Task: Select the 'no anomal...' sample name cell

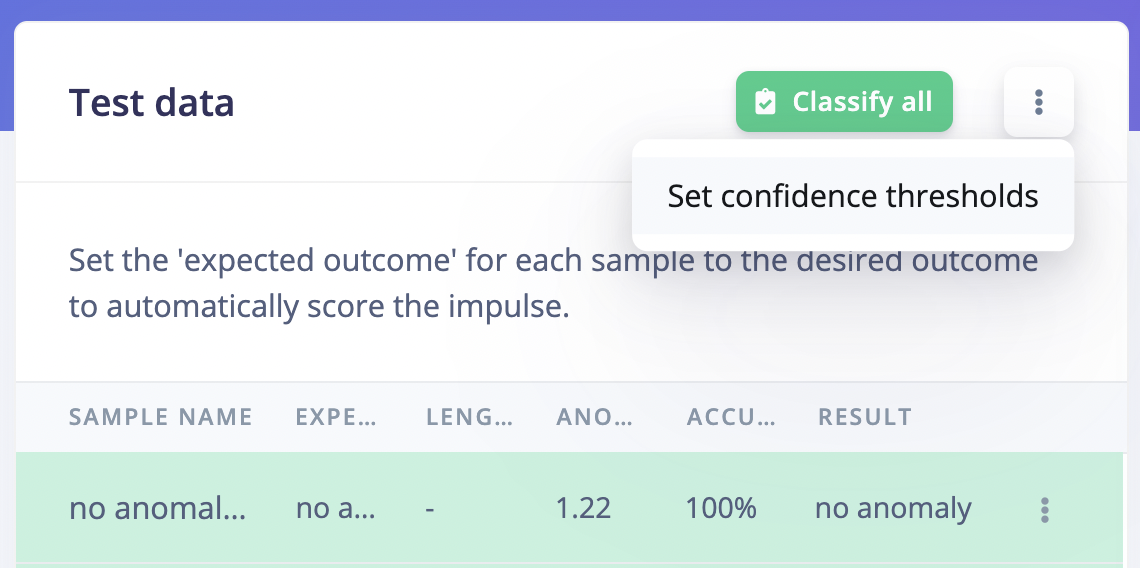Action: (x=158, y=509)
